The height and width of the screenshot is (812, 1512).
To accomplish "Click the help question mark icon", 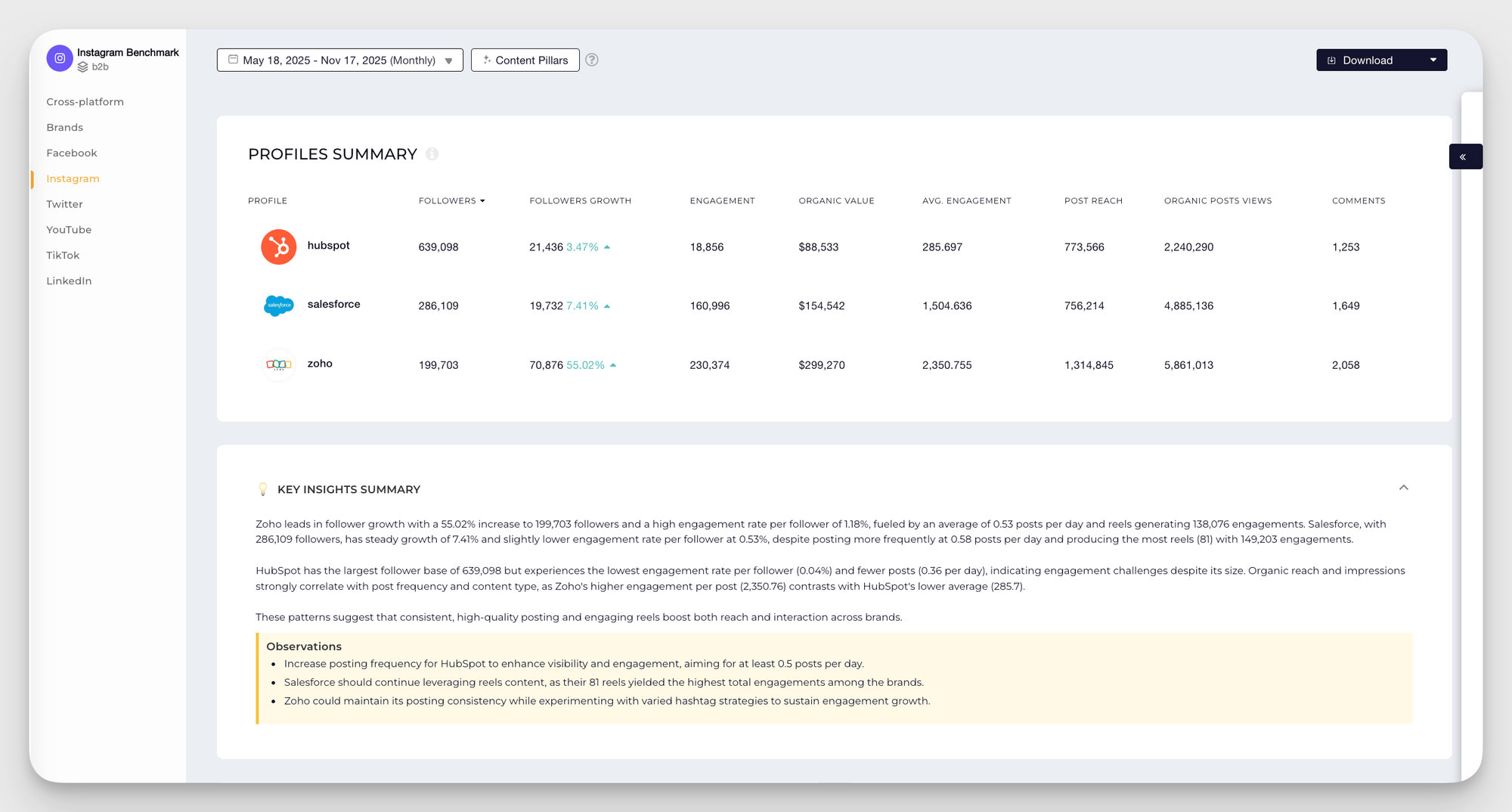I will point(592,60).
